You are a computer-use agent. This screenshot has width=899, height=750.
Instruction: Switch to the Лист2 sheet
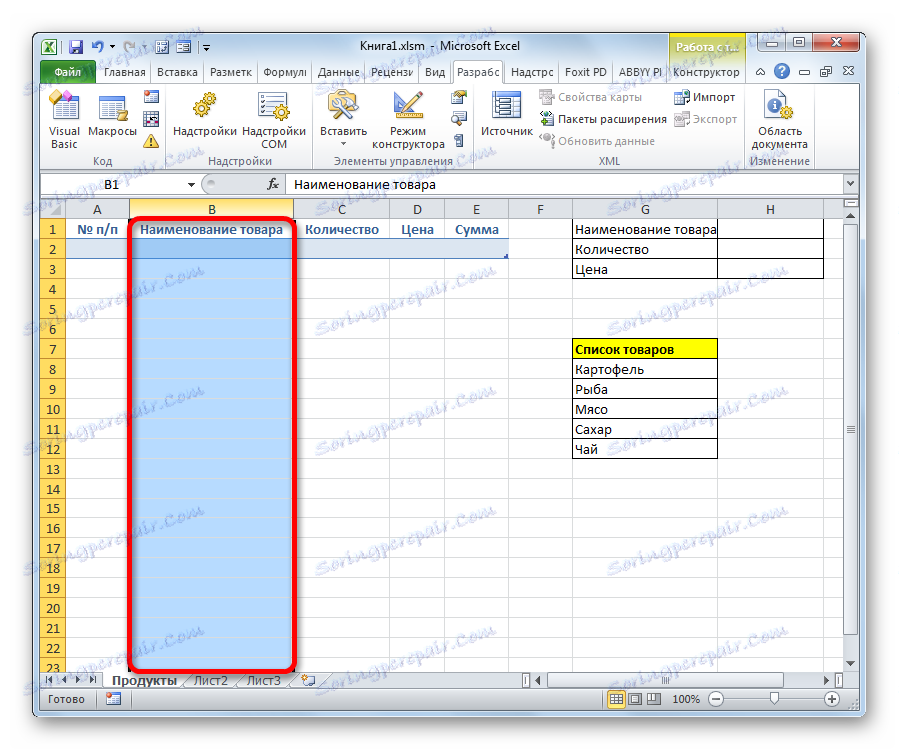pyautogui.click(x=211, y=681)
